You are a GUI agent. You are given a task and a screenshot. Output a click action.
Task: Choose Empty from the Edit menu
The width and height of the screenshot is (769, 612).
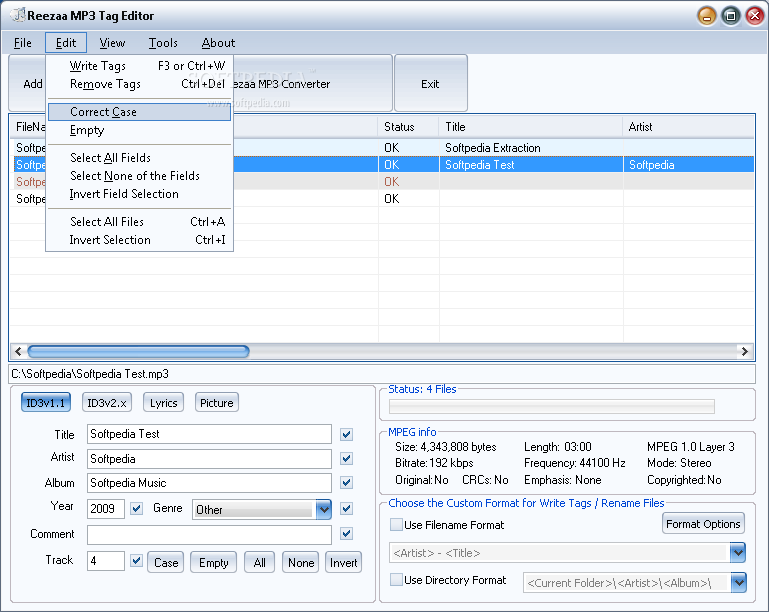click(139, 130)
